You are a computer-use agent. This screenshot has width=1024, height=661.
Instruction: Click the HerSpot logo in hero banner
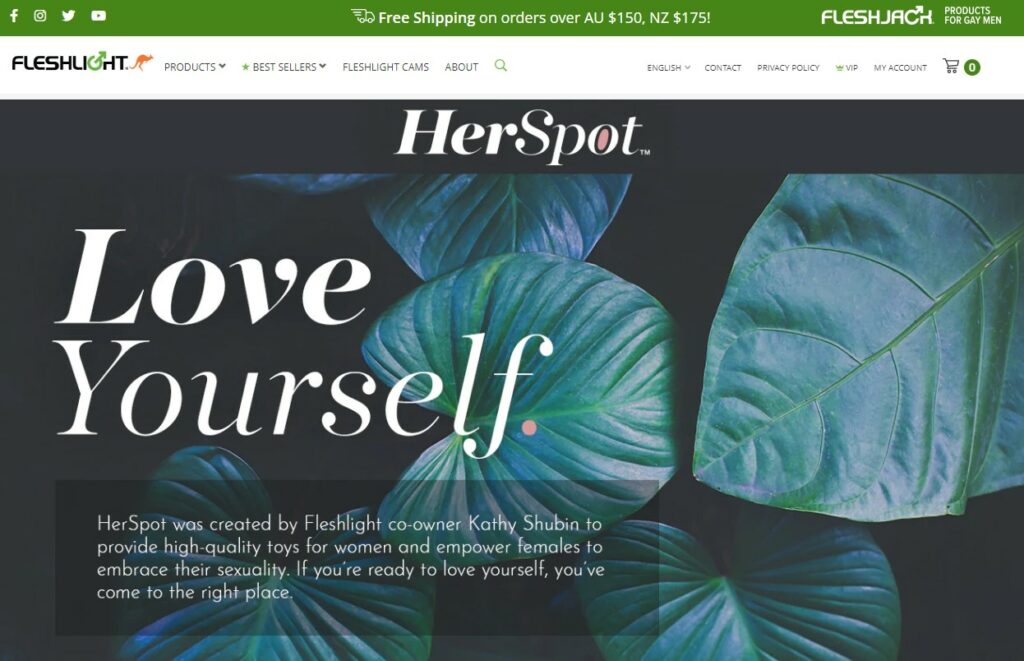tap(522, 136)
